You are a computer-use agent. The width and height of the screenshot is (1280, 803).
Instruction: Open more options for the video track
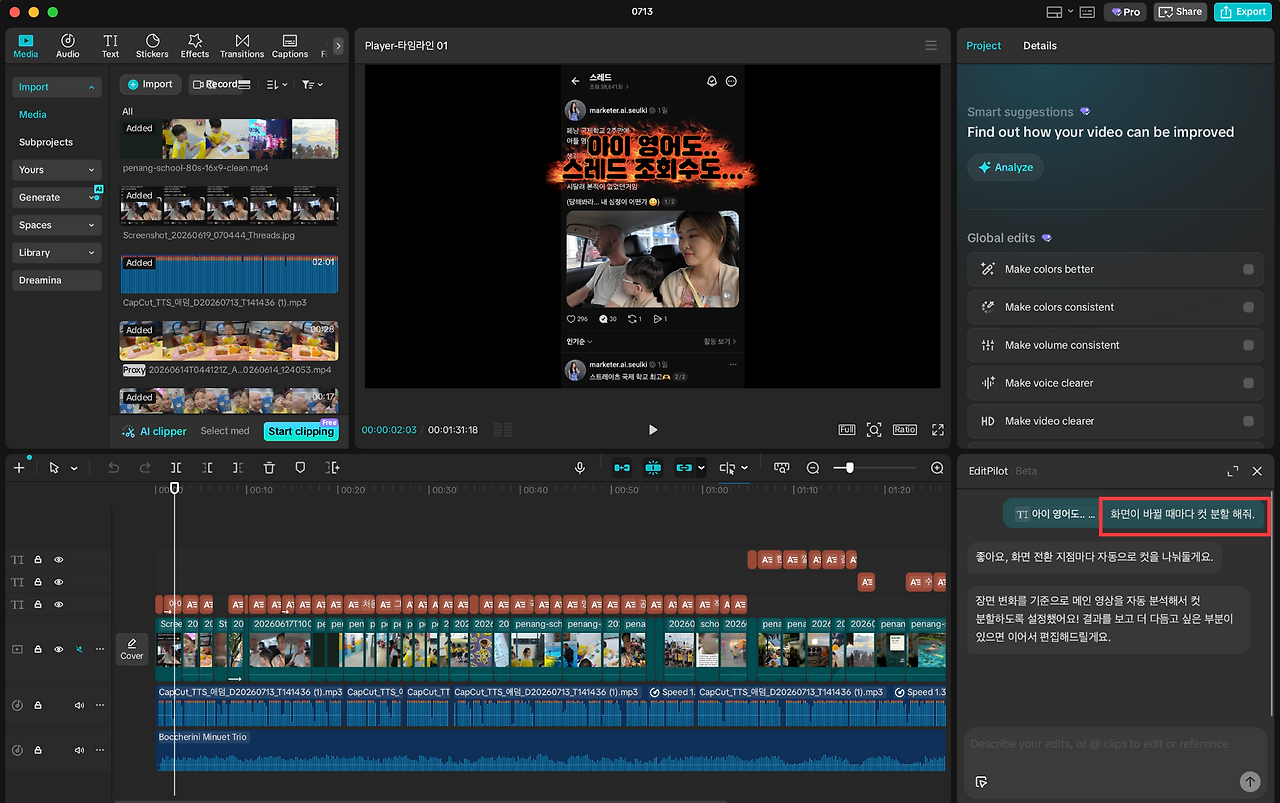click(x=99, y=649)
